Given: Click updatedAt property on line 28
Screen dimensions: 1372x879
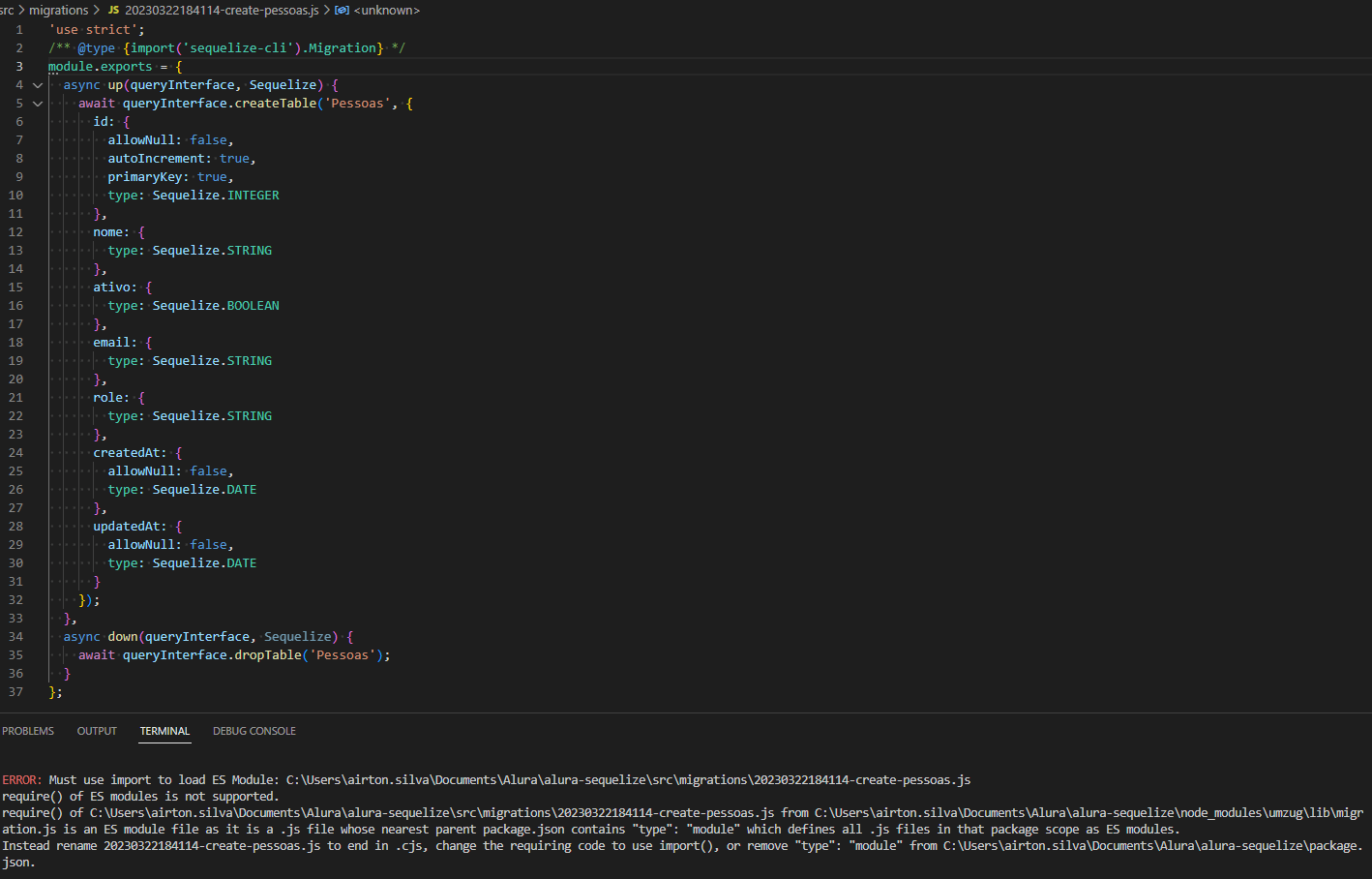Looking at the screenshot, I should coord(127,527).
